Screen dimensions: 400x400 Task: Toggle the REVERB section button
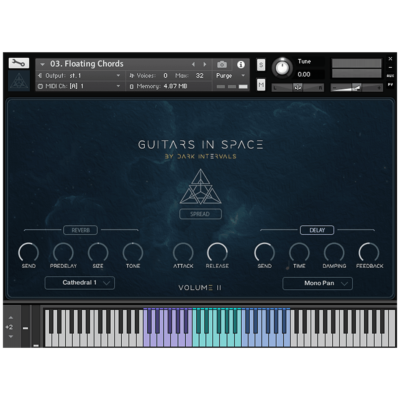coord(80,230)
